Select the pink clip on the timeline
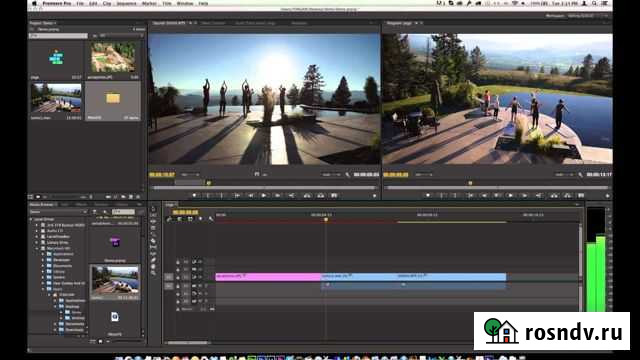The image size is (640, 360). (268, 277)
